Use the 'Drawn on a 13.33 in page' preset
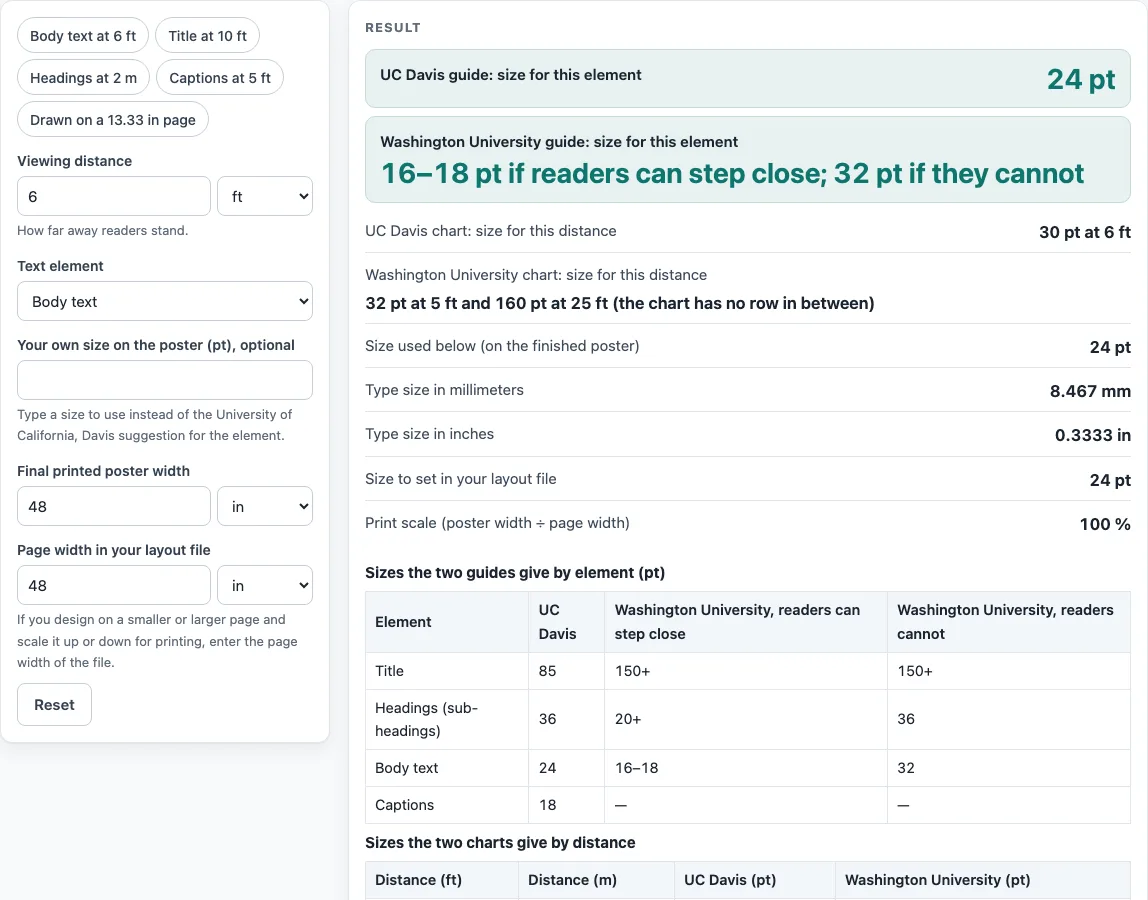This screenshot has height=900, width=1148. coord(113,119)
